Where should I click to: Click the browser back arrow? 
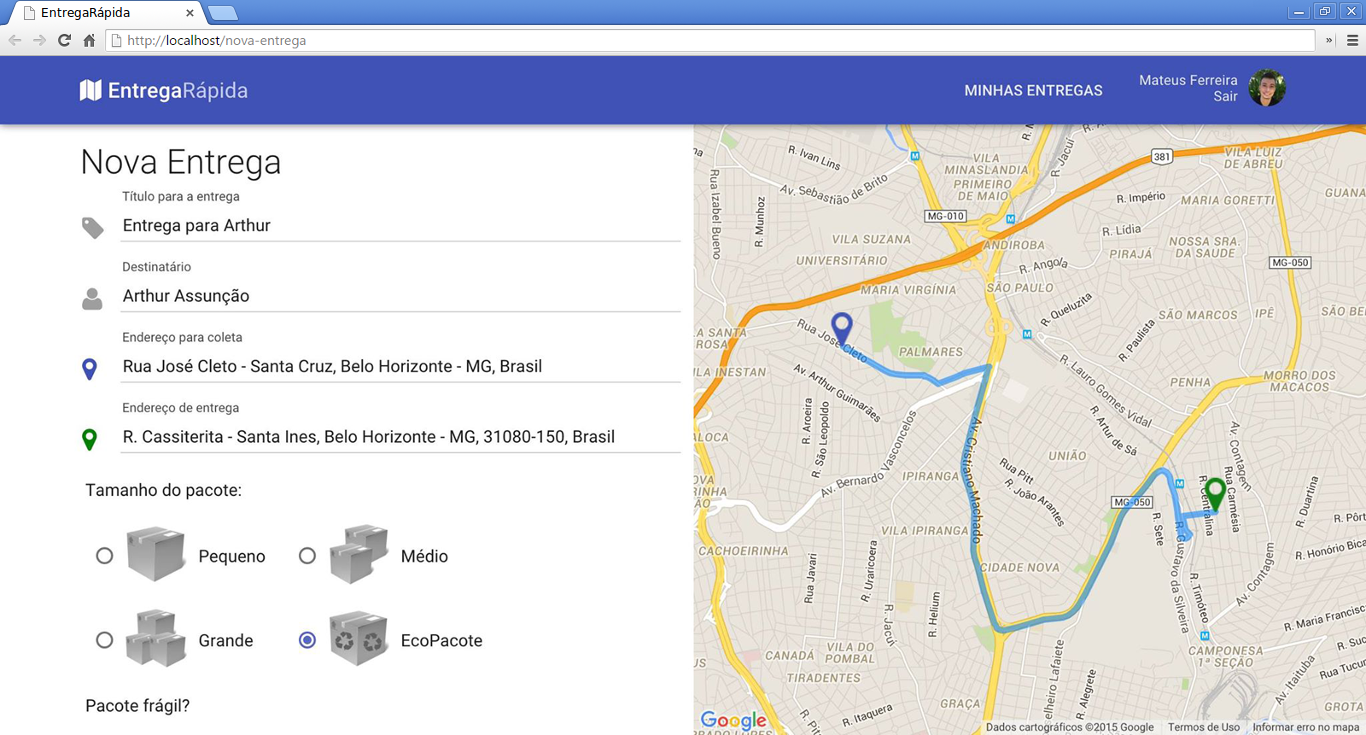(14, 40)
